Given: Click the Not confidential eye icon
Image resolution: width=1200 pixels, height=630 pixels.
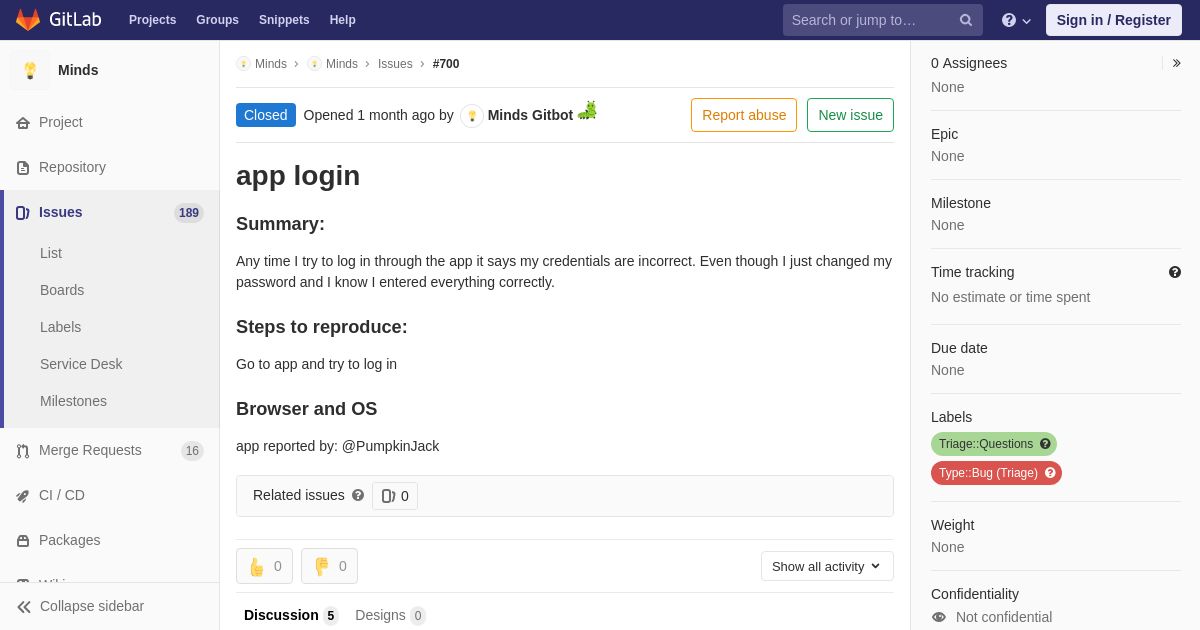Looking at the screenshot, I should click(939, 617).
